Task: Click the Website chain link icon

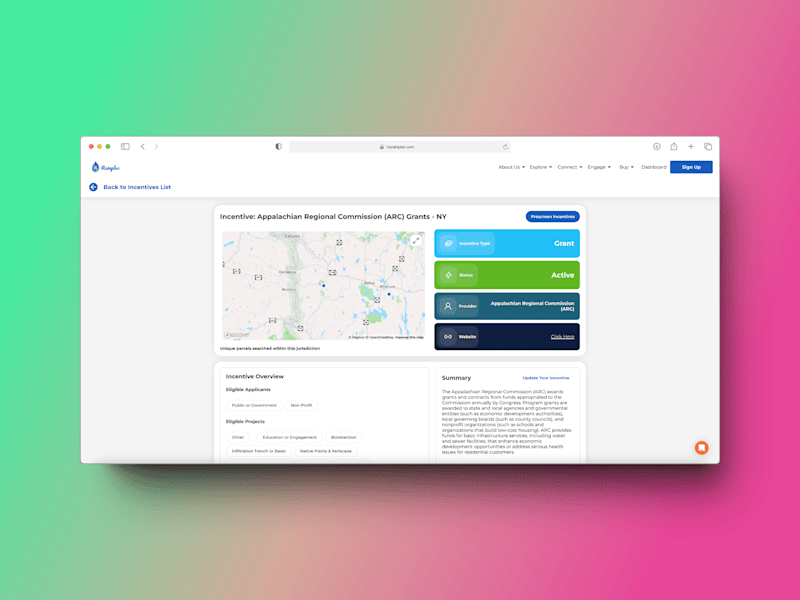Action: pos(448,337)
